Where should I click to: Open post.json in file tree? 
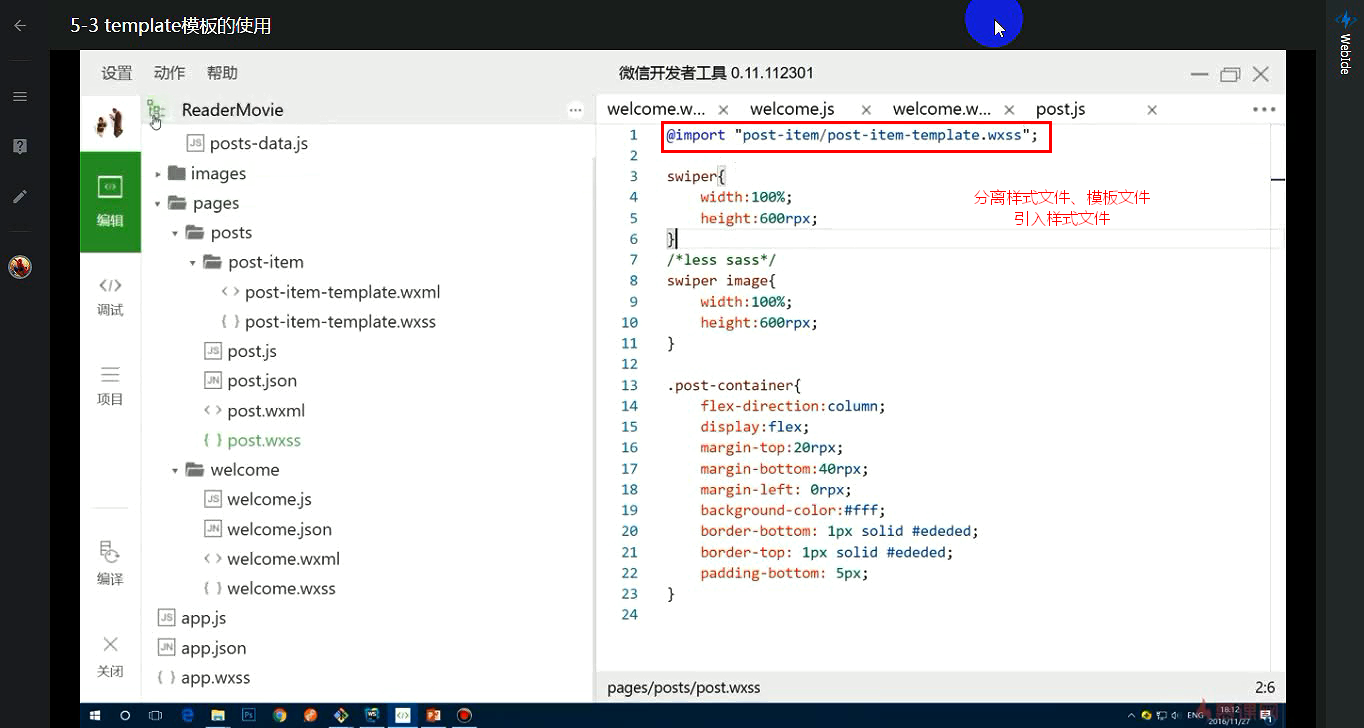click(262, 381)
